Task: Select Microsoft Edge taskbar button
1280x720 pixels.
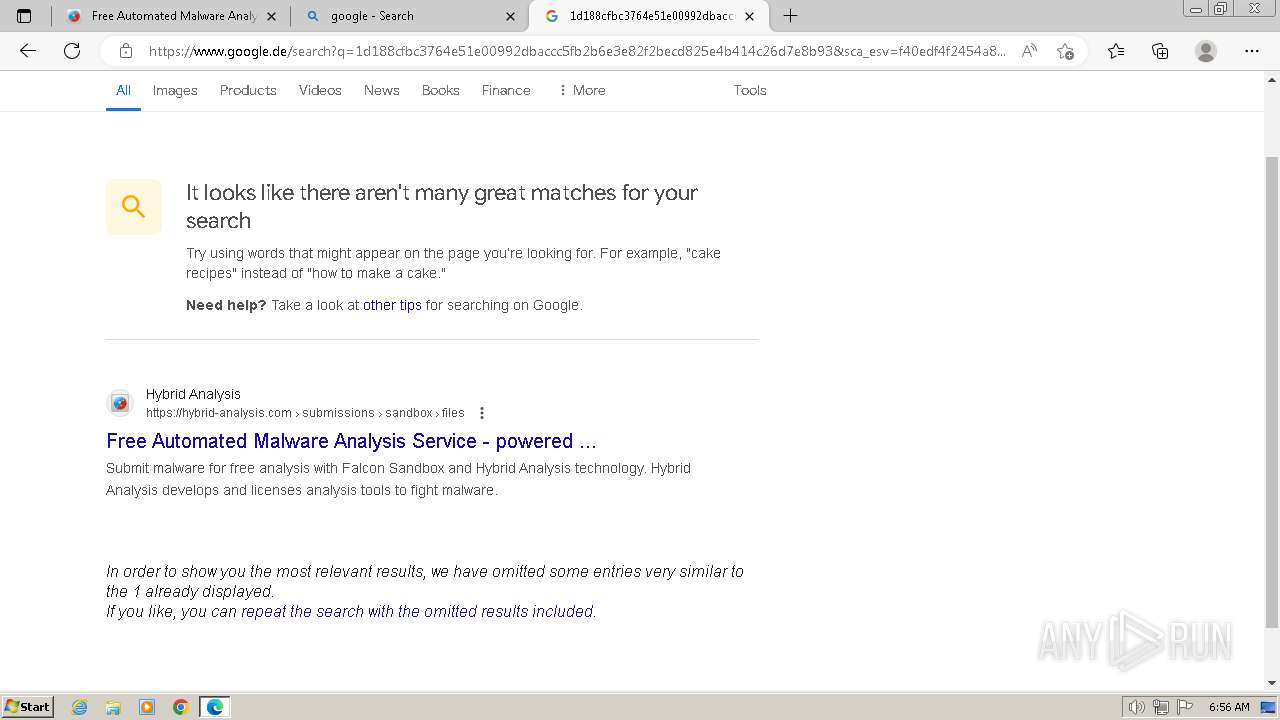Action: point(215,707)
